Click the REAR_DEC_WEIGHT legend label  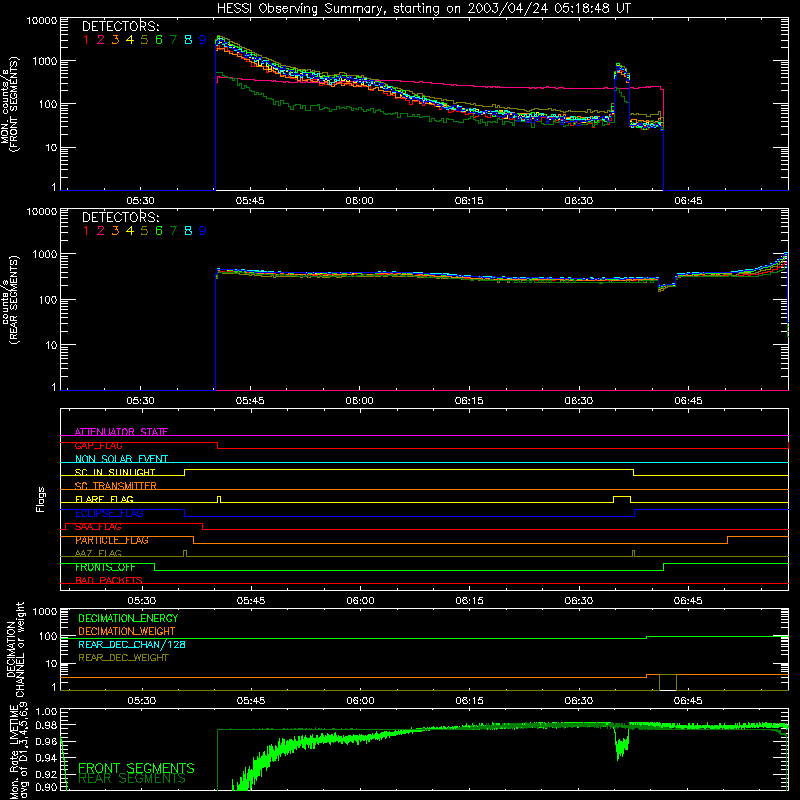[x=123, y=658]
